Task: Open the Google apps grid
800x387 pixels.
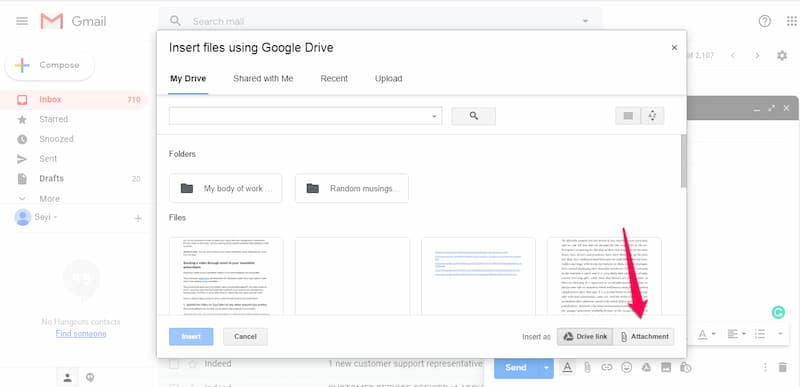Action: 791,21
